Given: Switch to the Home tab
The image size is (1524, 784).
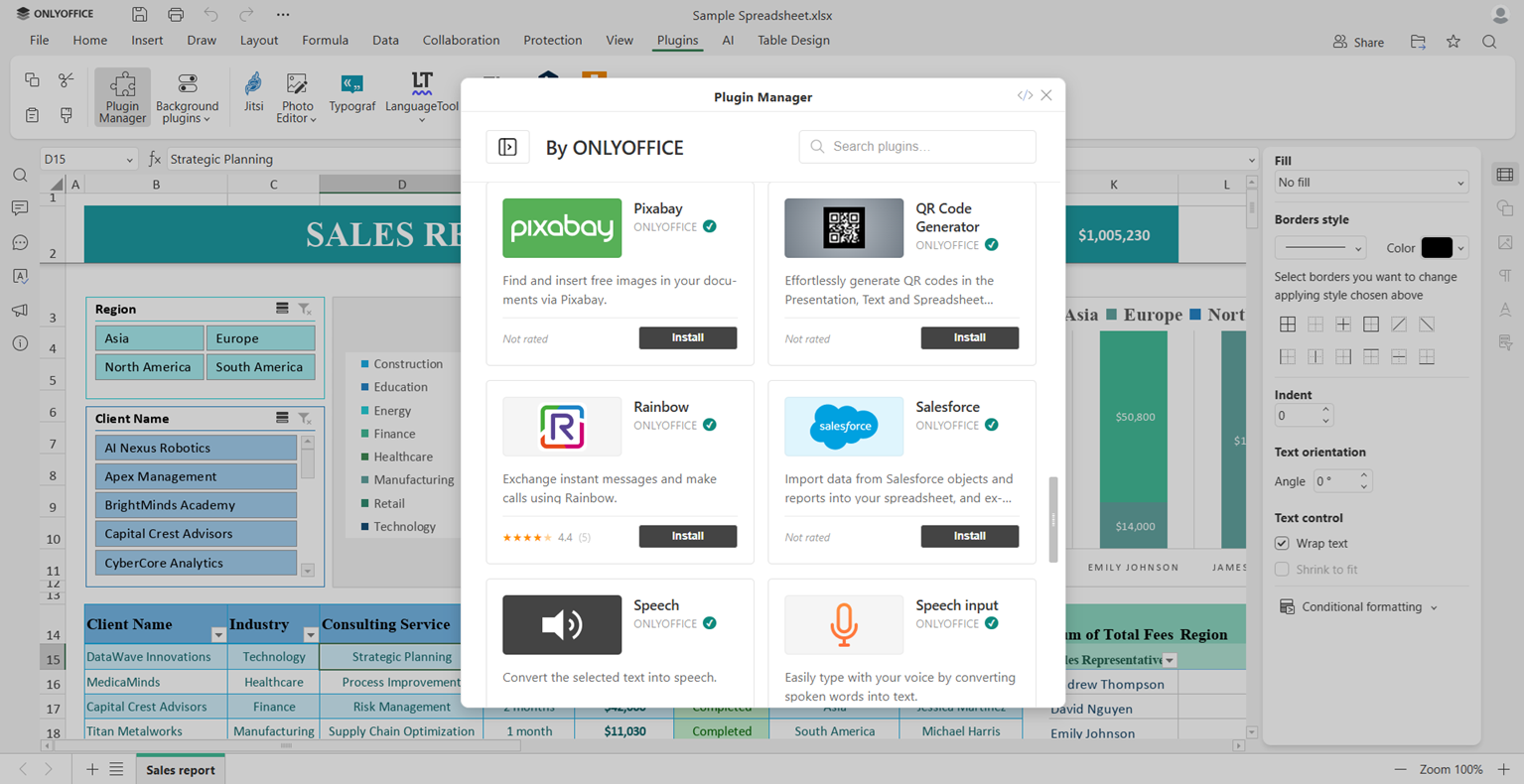Looking at the screenshot, I should point(89,41).
